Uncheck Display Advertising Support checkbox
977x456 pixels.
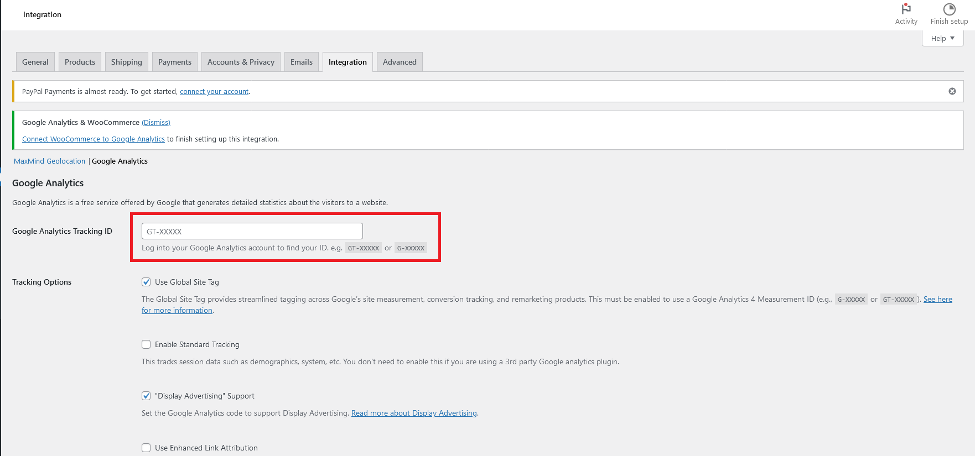click(x=146, y=396)
